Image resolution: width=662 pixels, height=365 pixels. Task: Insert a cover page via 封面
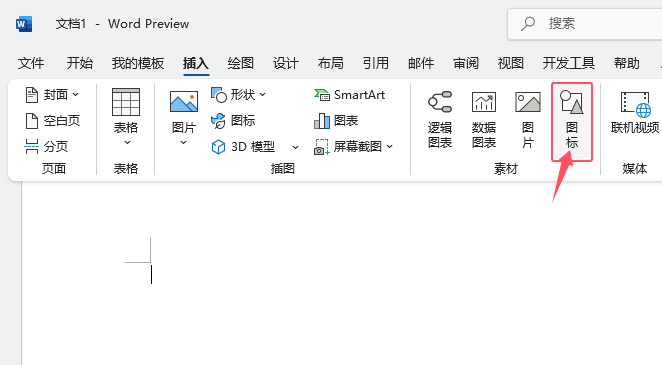pyautogui.click(x=52, y=95)
